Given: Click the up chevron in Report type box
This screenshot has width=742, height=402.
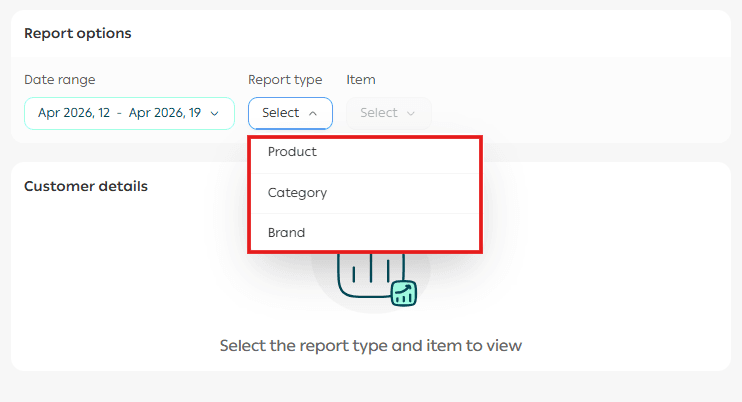Looking at the screenshot, I should (x=313, y=114).
